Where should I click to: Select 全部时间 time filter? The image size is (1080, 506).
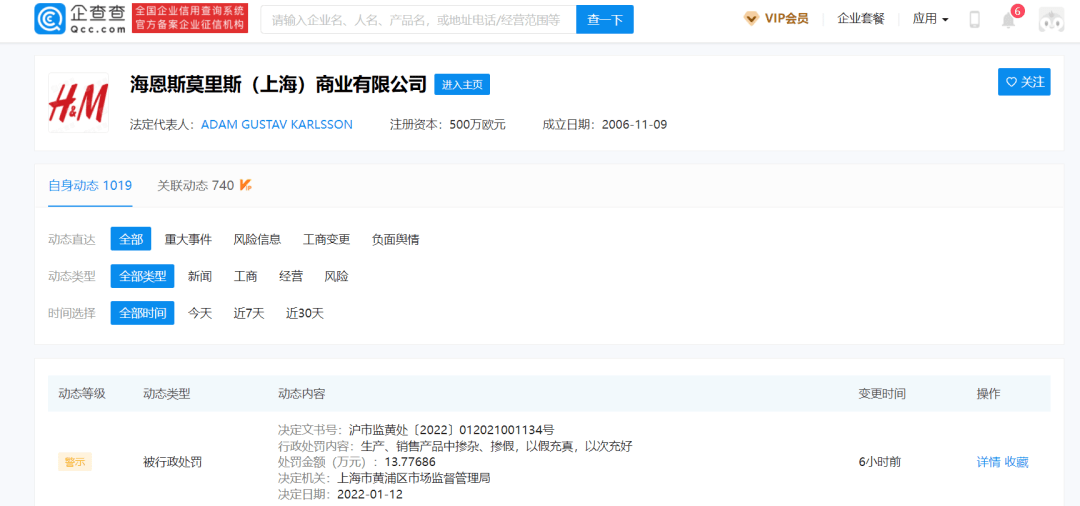pos(143,313)
